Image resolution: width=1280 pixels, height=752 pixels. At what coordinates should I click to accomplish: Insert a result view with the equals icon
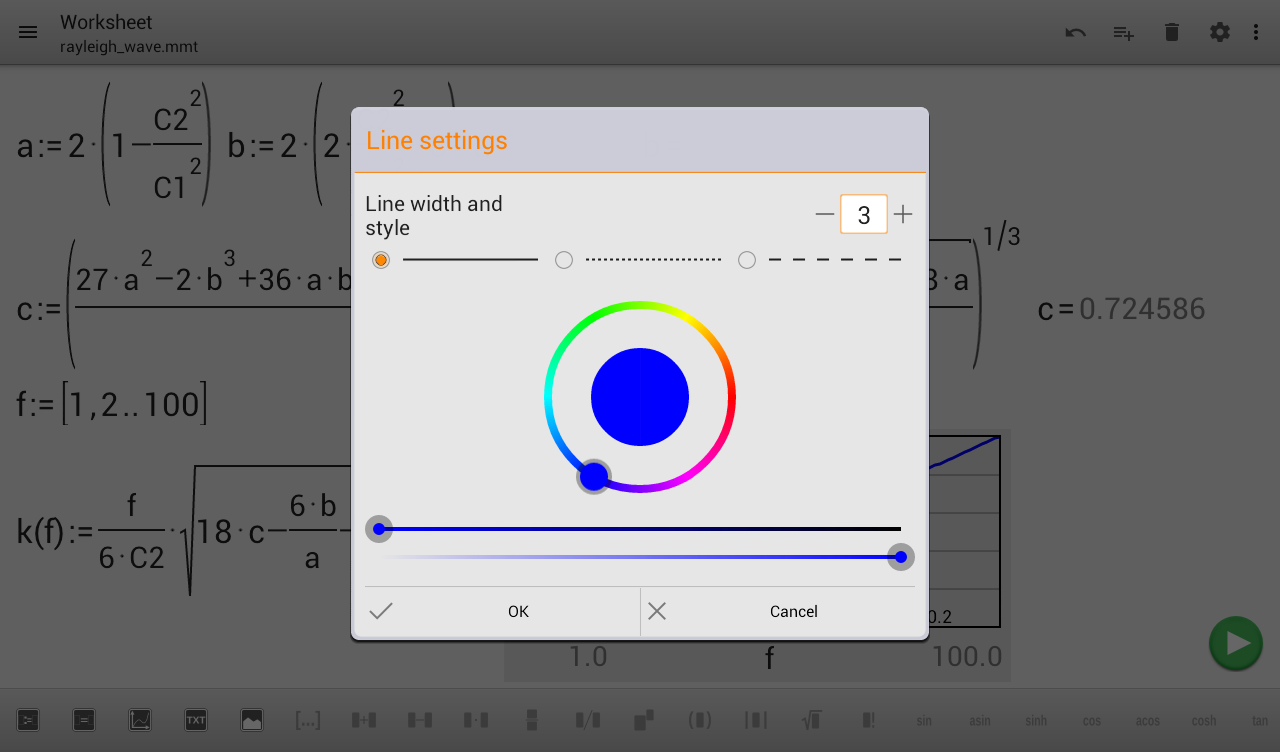coord(84,720)
